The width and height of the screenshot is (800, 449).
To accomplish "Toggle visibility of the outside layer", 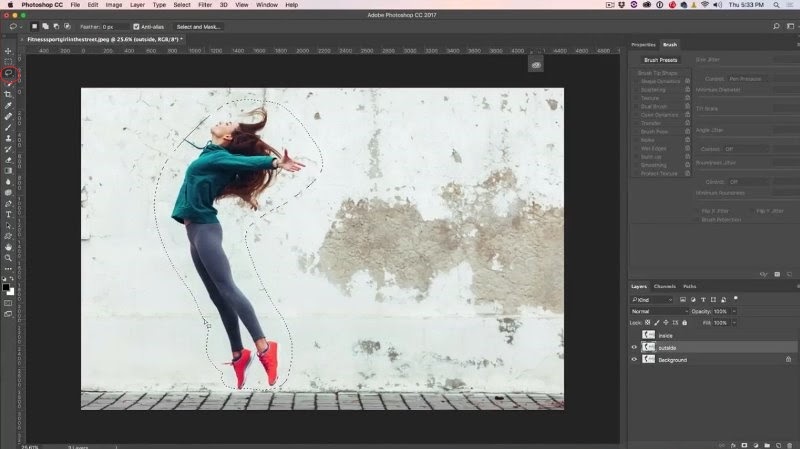I will tap(634, 347).
